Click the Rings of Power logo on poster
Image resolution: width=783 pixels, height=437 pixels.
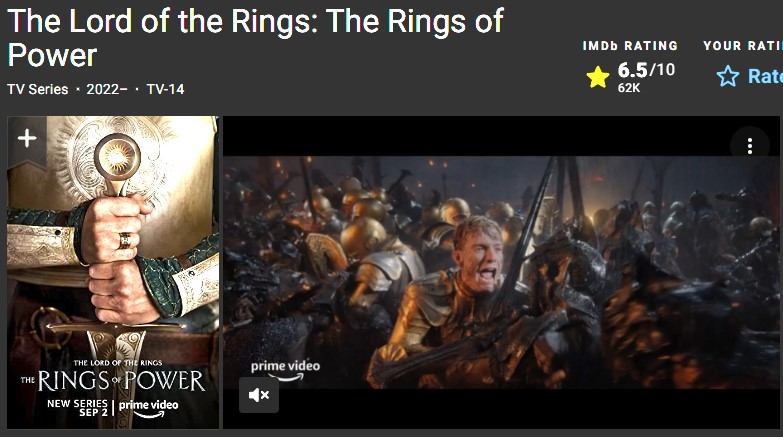[113, 377]
